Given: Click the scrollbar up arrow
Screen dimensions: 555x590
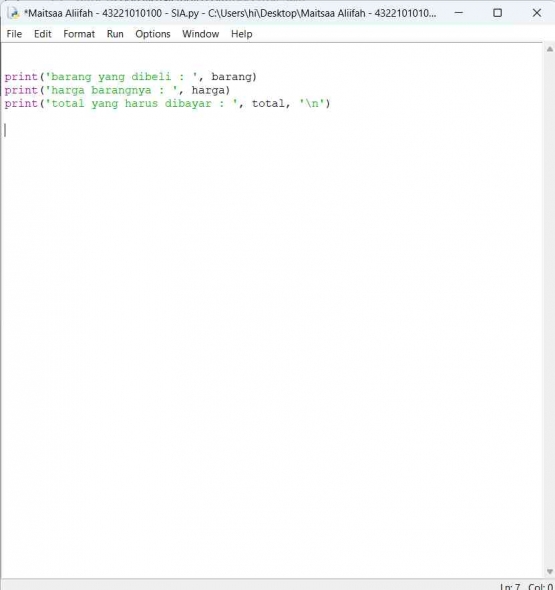Looking at the screenshot, I should click(550, 49).
